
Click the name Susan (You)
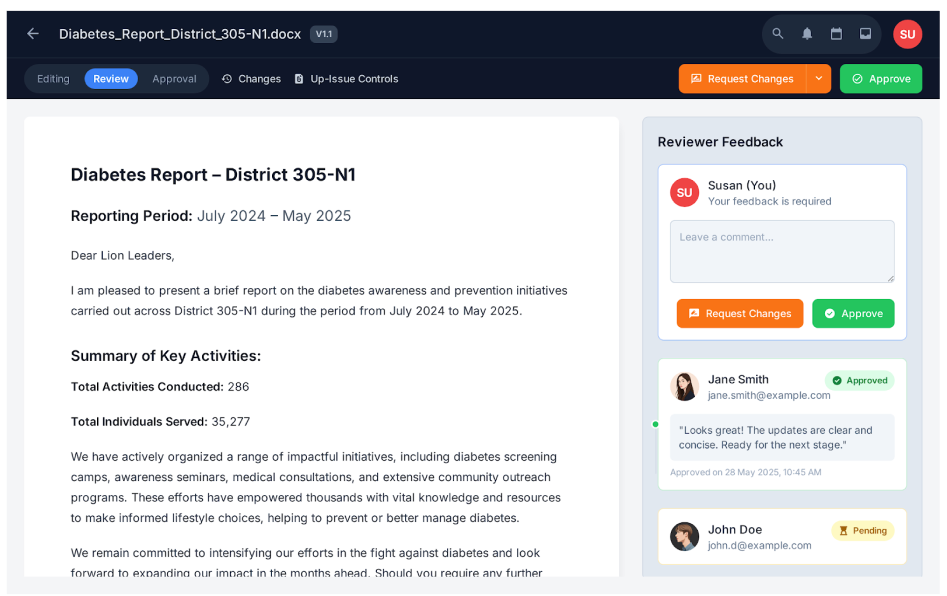[x=742, y=186]
